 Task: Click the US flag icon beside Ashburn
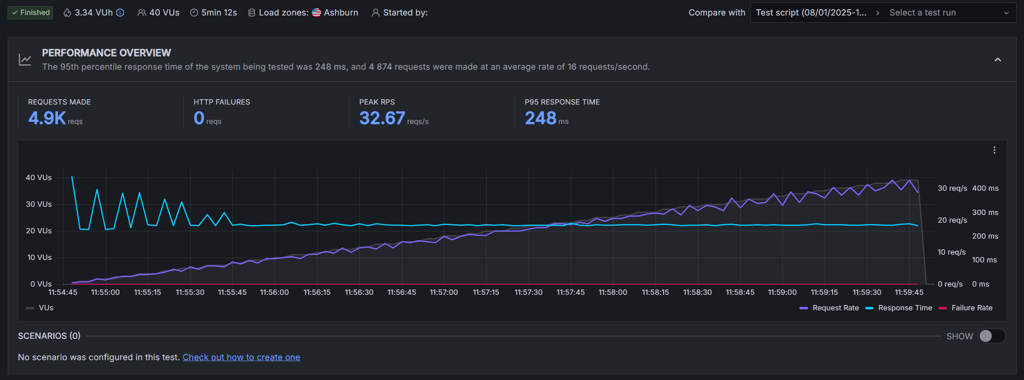tap(316, 12)
